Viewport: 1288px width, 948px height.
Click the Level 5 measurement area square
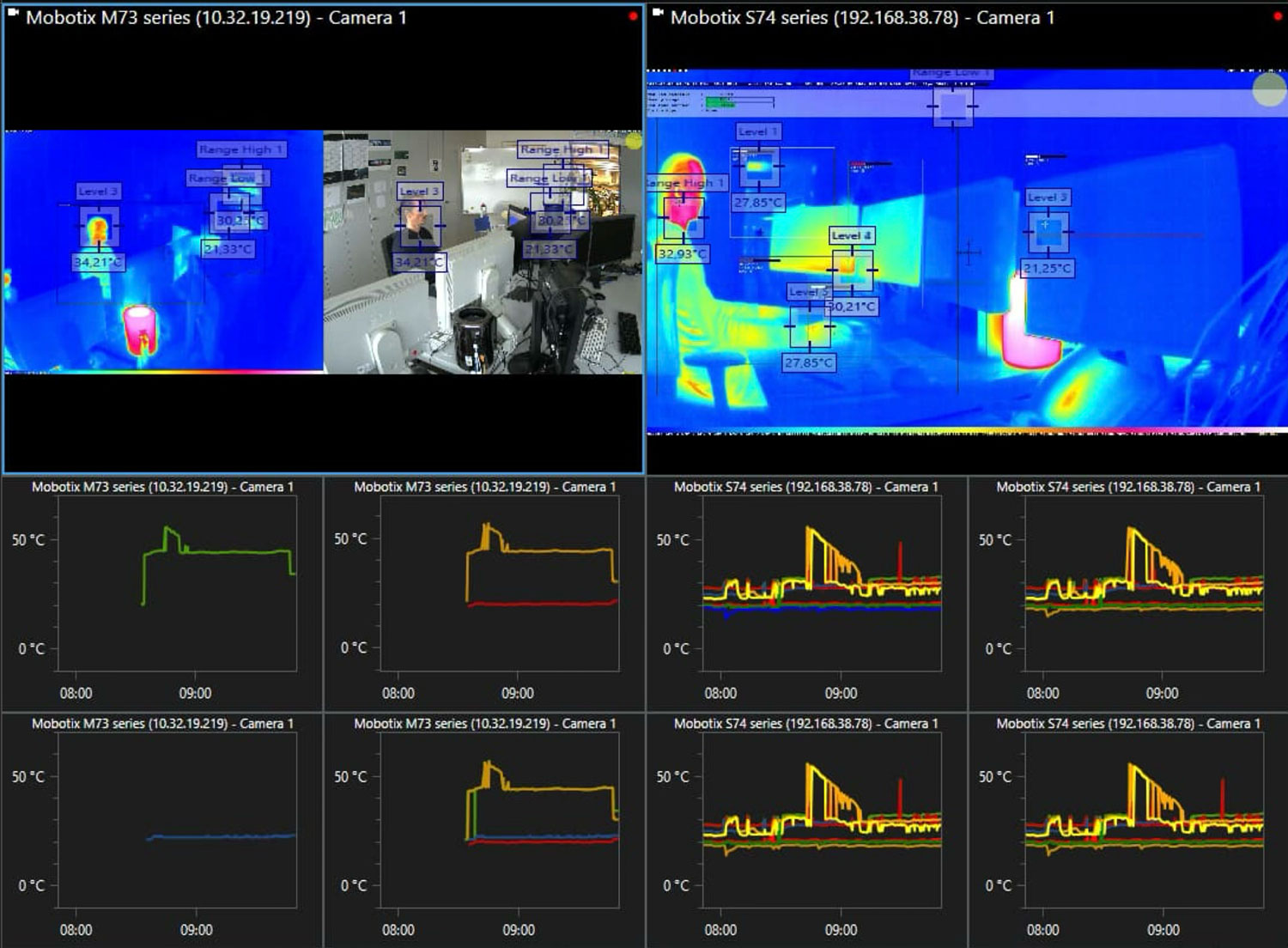click(809, 326)
